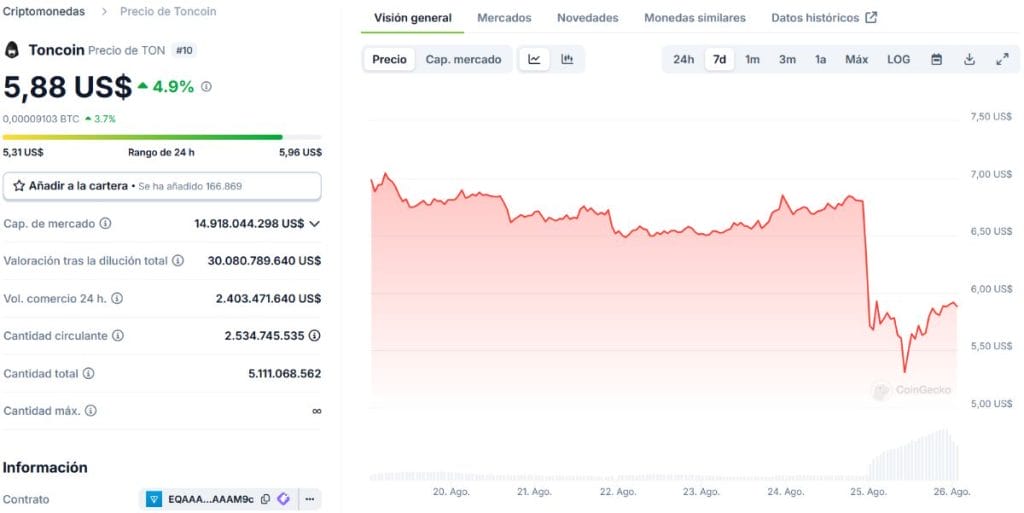
Task: Set chart range to 1m
Action: coord(752,59)
